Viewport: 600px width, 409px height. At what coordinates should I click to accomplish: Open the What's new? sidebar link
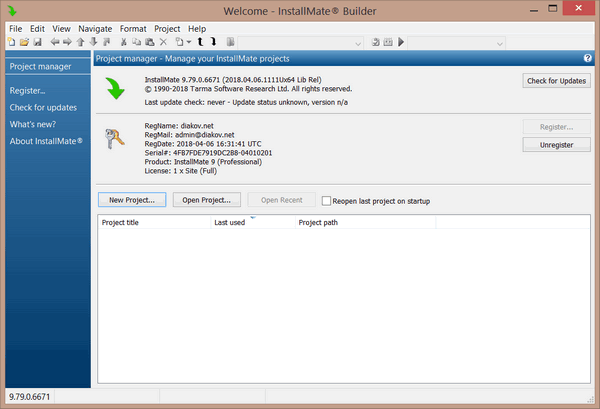(x=33, y=124)
